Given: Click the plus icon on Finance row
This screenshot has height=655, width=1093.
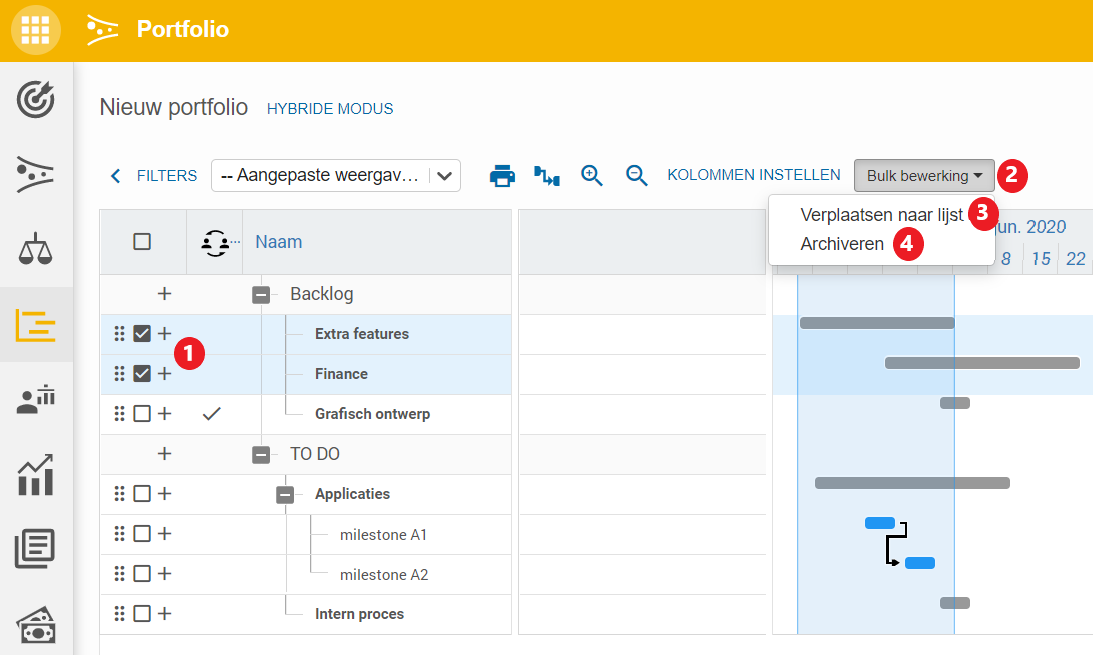Looking at the screenshot, I should pos(165,373).
